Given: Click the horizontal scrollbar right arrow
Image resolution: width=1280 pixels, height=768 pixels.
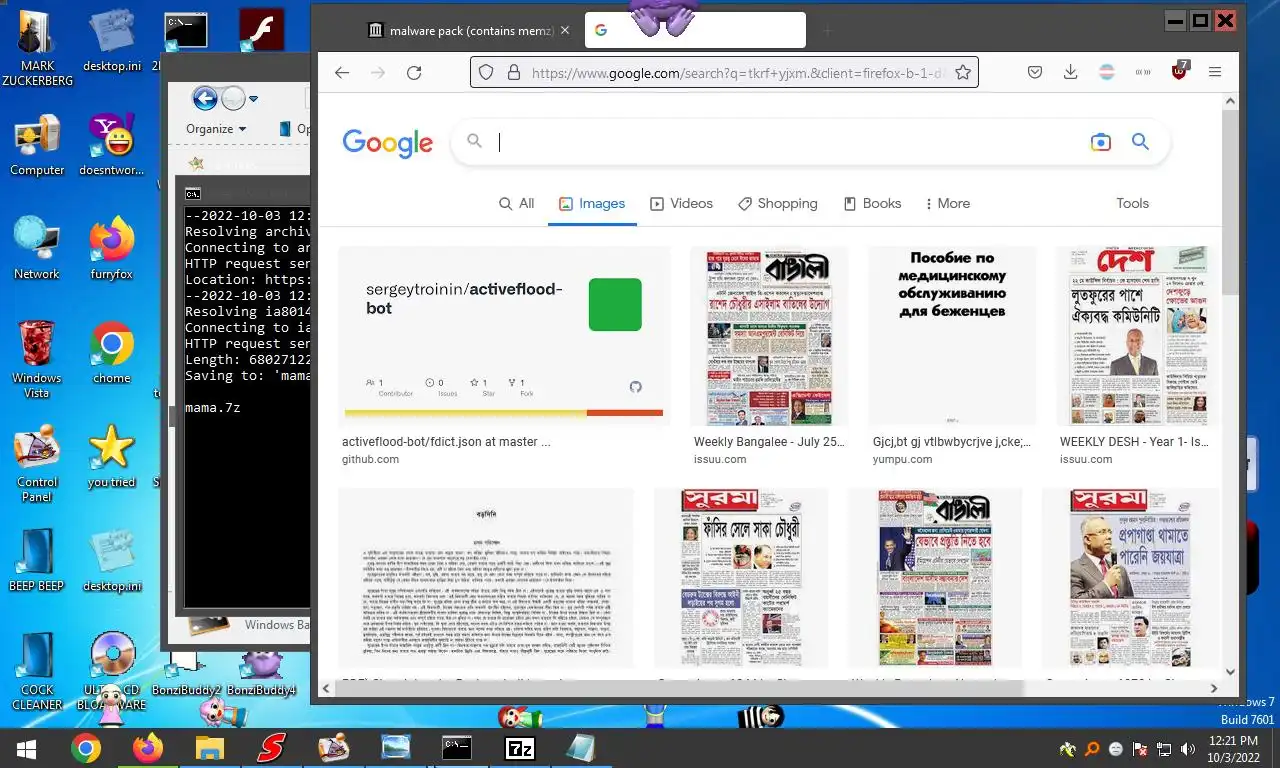Looking at the screenshot, I should [x=1214, y=688].
